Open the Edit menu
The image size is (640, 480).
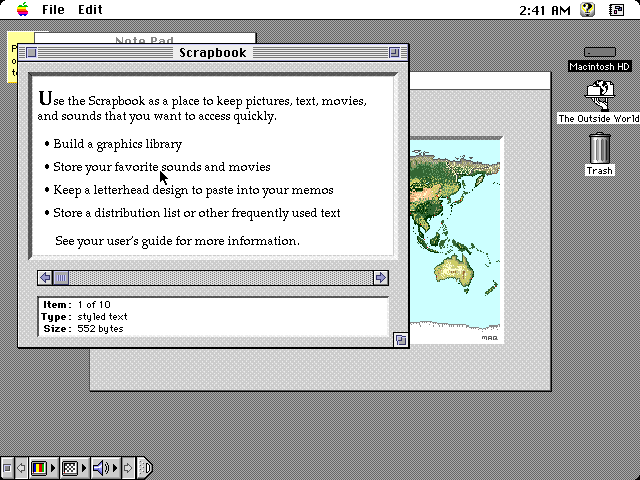[90, 9]
